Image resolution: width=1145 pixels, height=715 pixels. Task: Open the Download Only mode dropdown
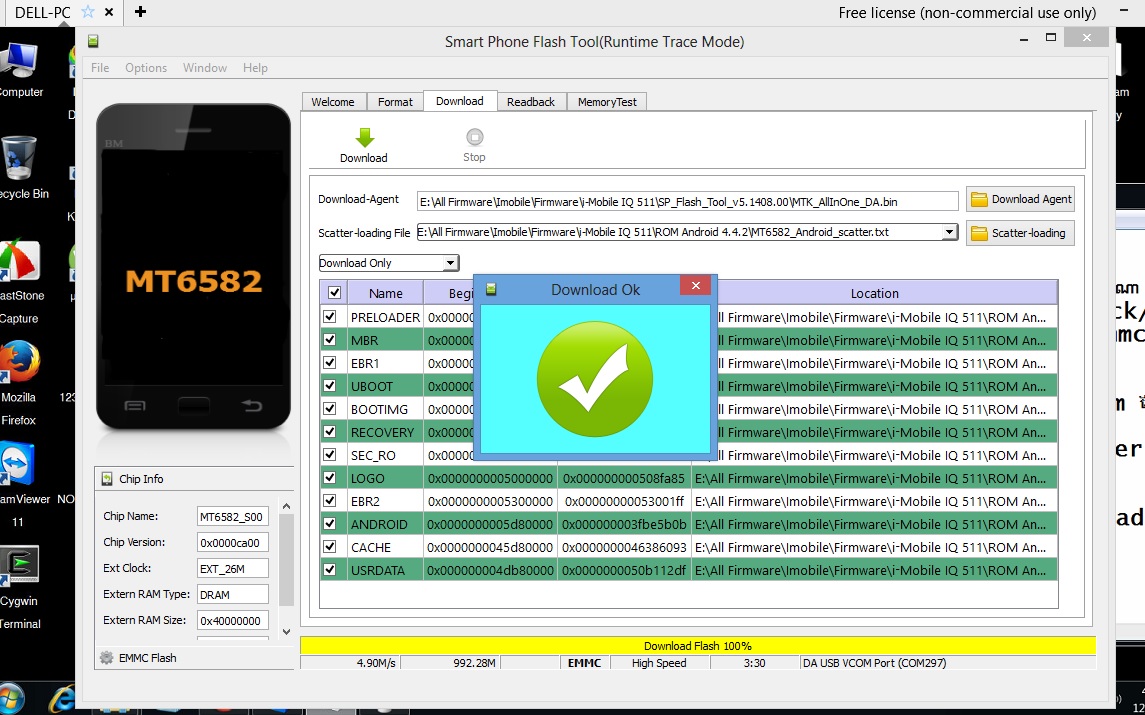point(388,263)
